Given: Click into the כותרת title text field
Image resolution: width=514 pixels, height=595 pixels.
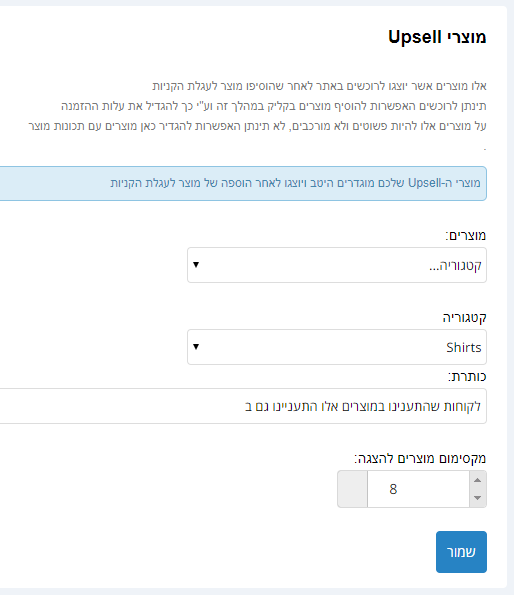Looking at the screenshot, I should (243, 406).
